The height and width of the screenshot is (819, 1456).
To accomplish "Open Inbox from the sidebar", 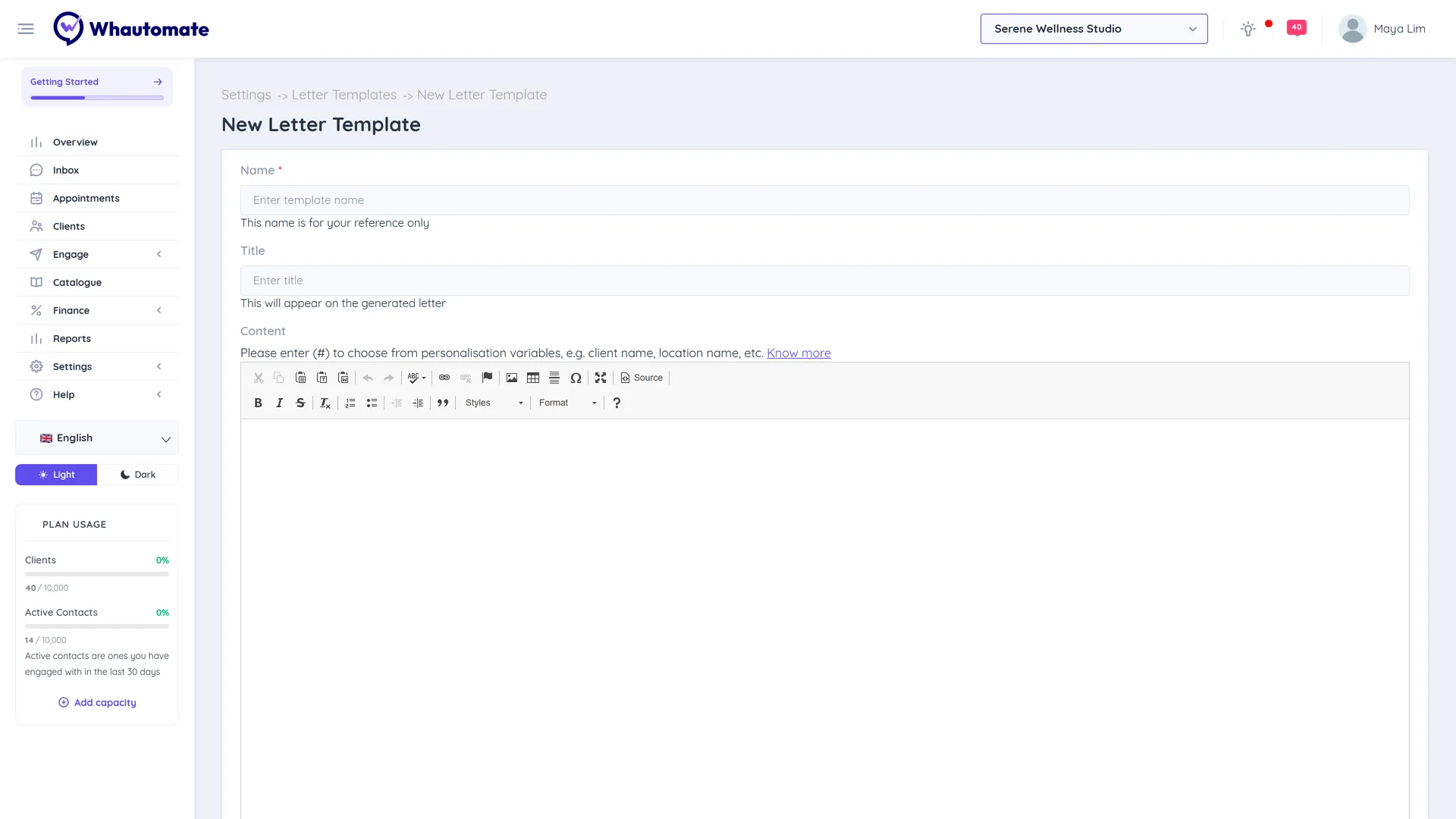I will 97,170.
